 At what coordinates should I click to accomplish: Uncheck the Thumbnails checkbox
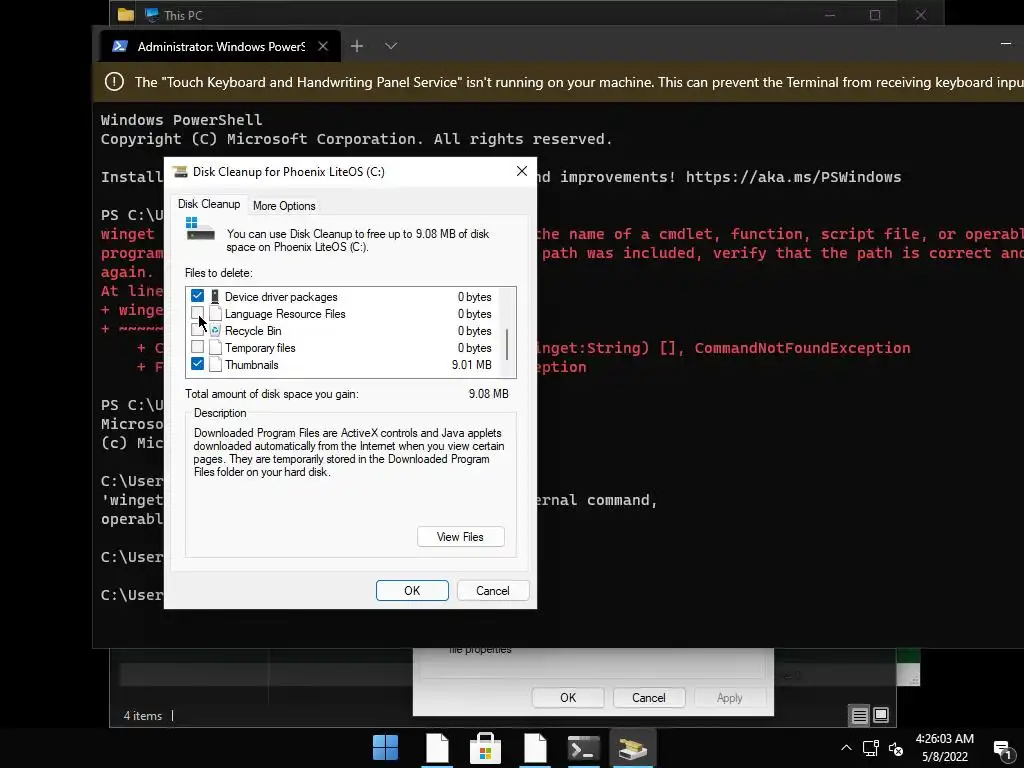pos(197,364)
